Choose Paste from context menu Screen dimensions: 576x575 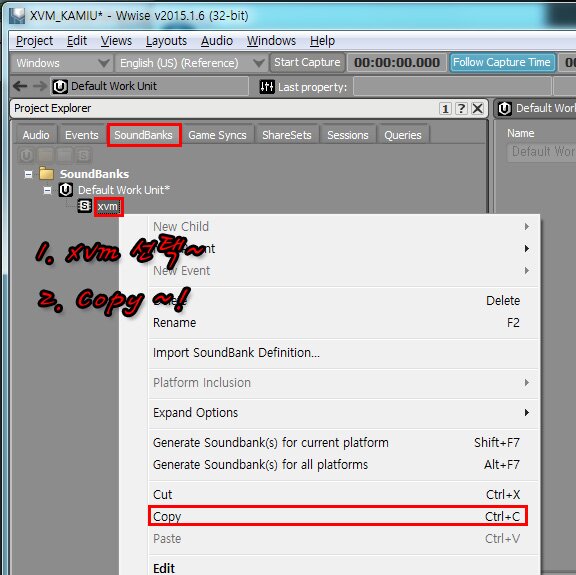(343, 539)
